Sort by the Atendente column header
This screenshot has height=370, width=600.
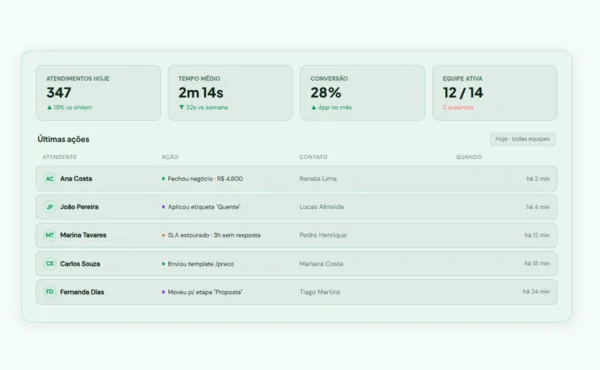point(60,157)
